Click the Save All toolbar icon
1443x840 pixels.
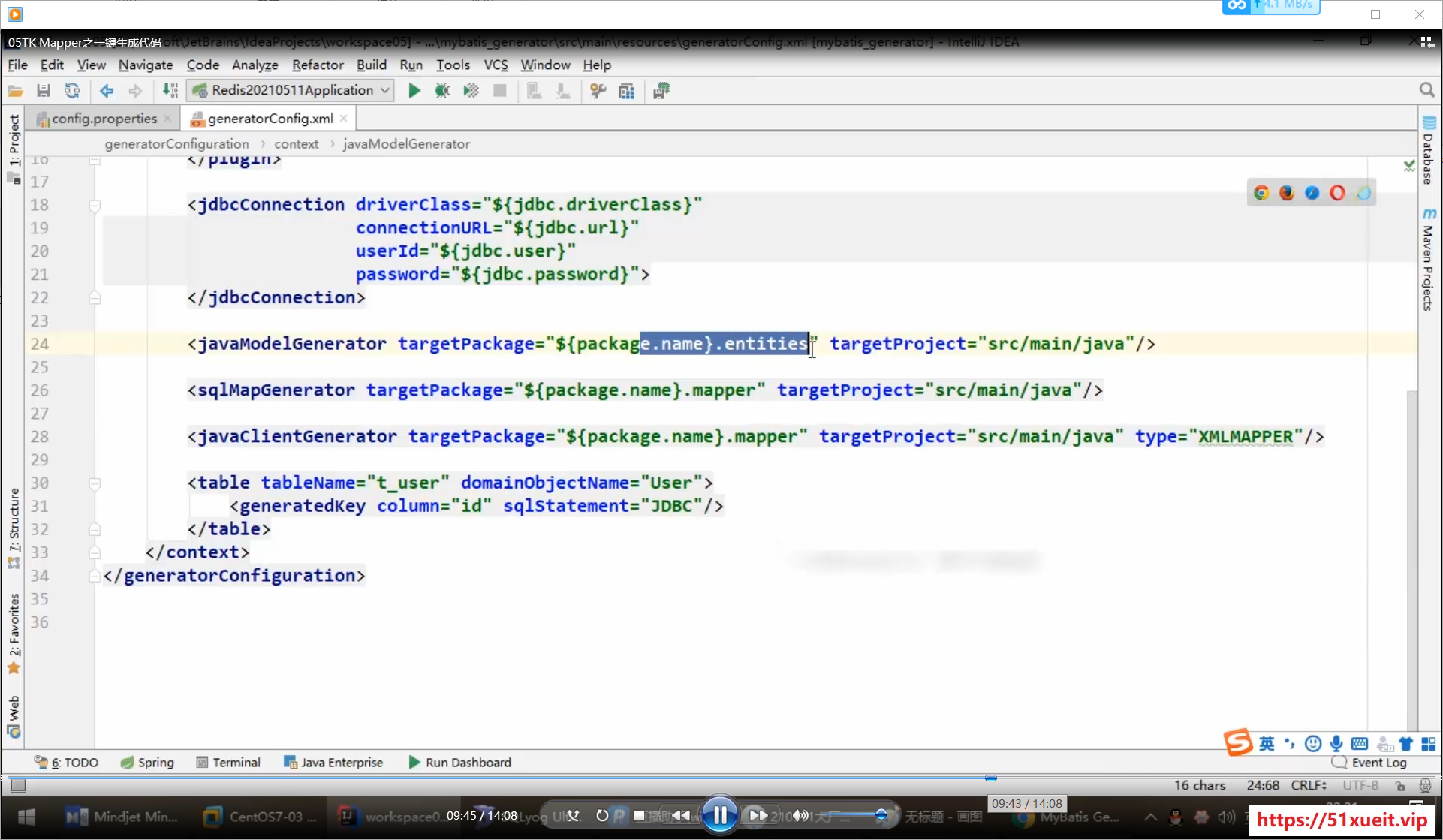click(x=44, y=91)
